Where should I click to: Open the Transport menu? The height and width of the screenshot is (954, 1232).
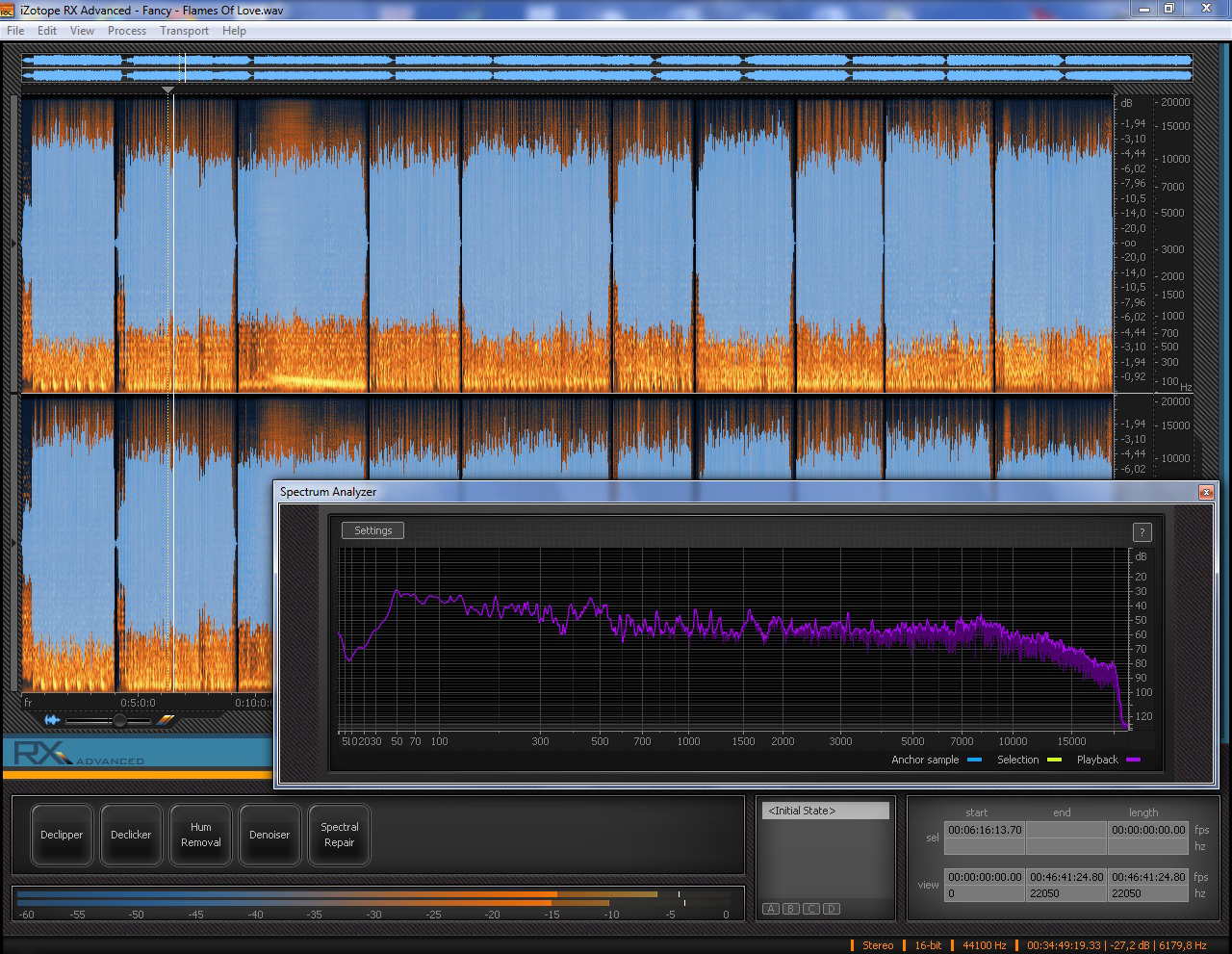coord(184,31)
